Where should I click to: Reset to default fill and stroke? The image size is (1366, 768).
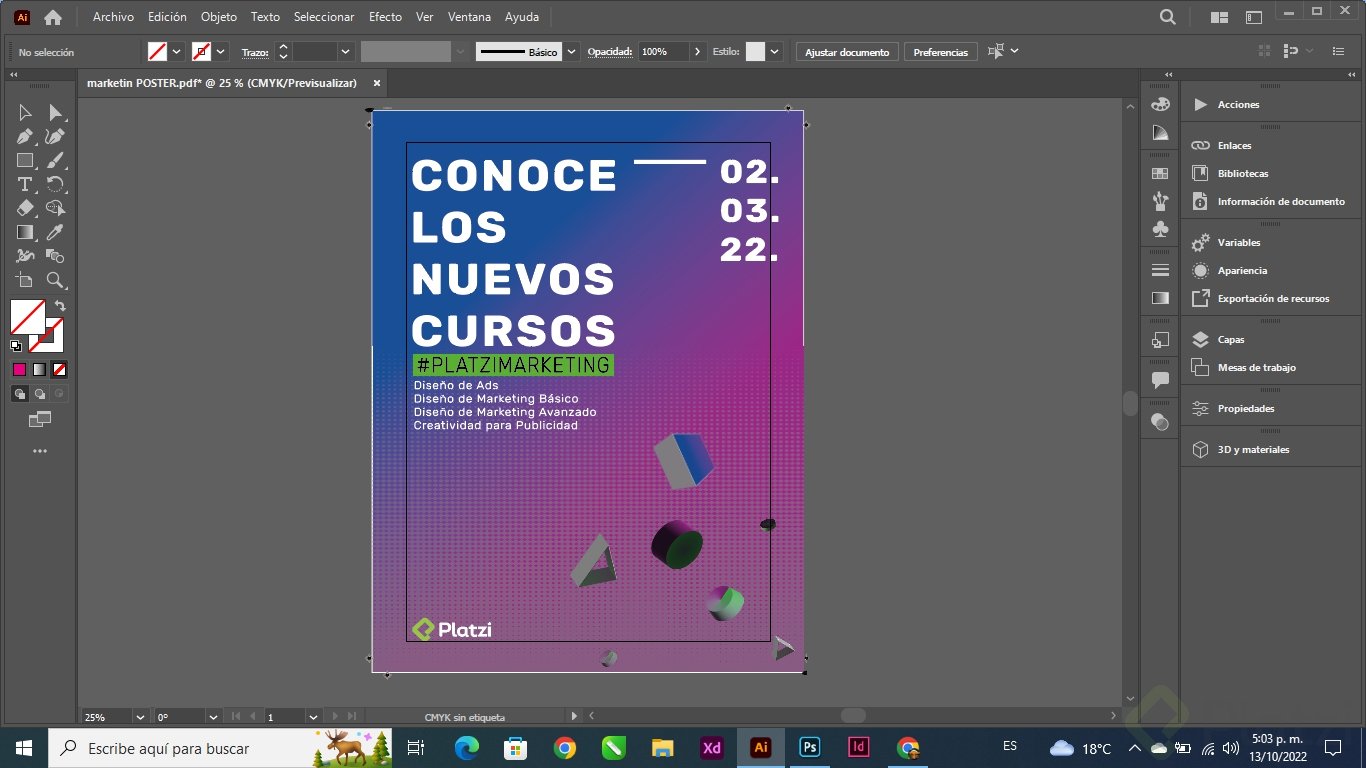16,346
